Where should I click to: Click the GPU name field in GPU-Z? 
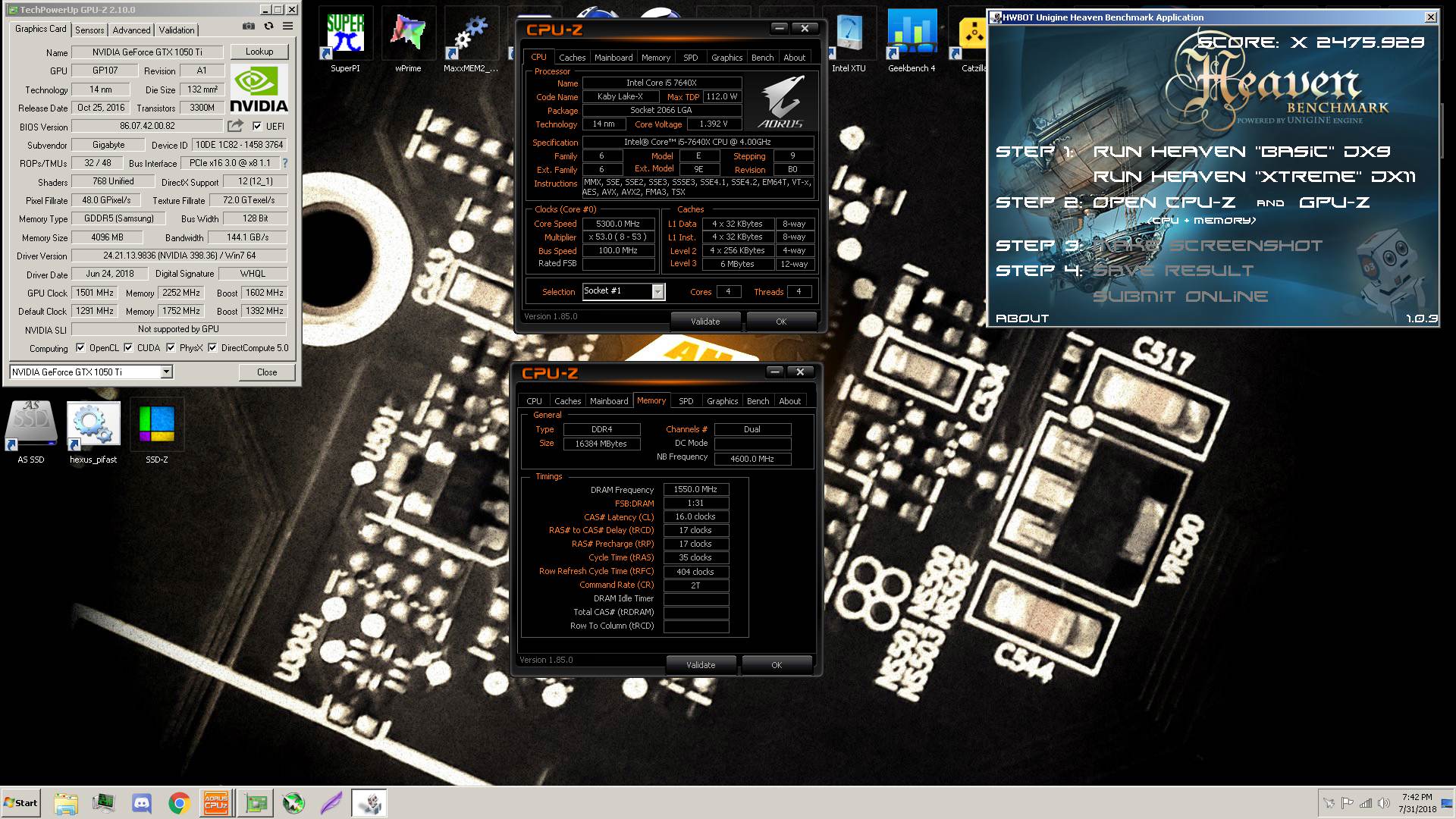pyautogui.click(x=147, y=52)
